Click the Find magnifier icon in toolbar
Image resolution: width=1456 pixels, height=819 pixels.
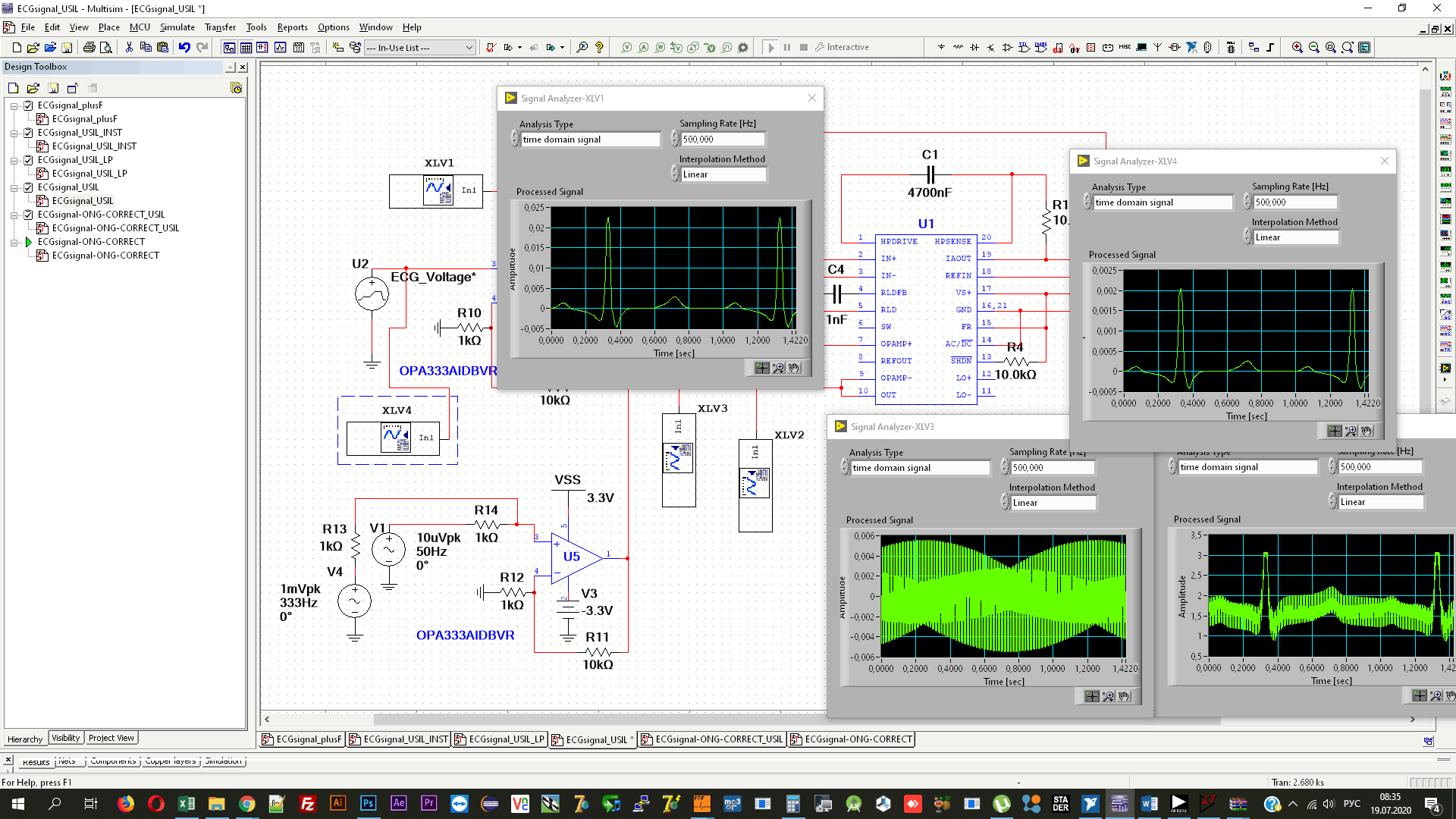pyautogui.click(x=582, y=47)
